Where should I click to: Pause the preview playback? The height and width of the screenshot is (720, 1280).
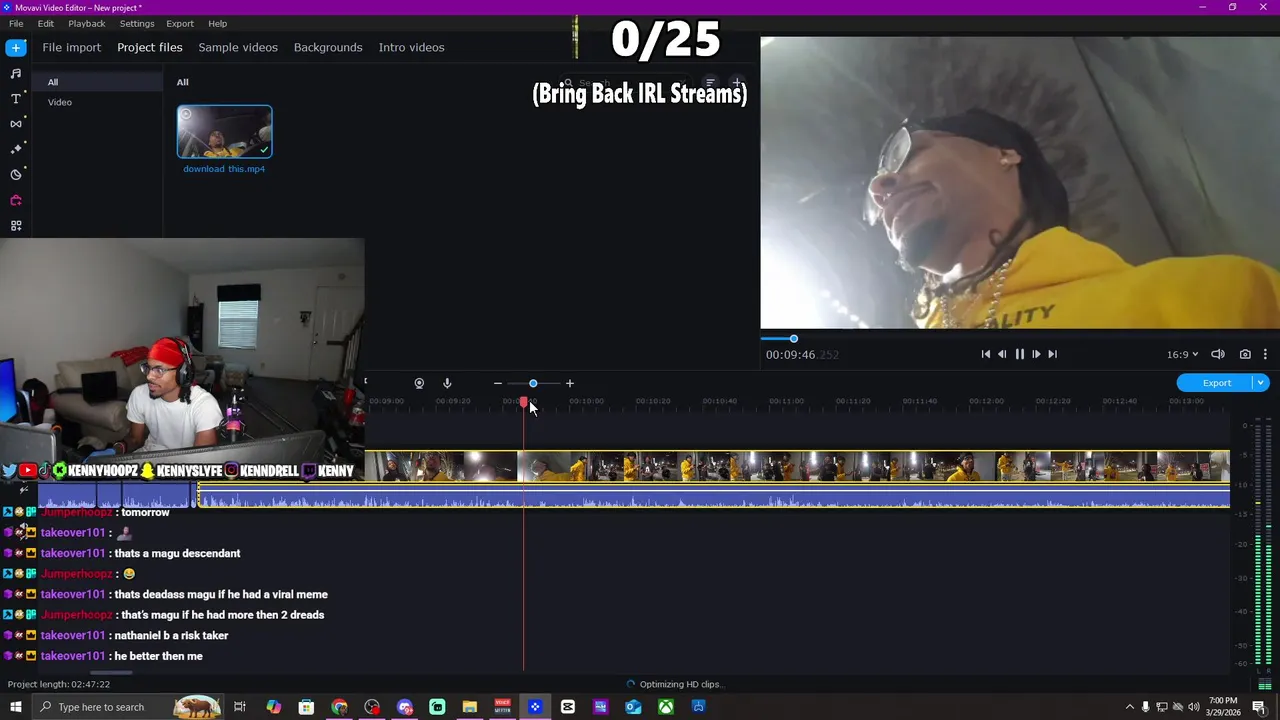(x=1019, y=354)
